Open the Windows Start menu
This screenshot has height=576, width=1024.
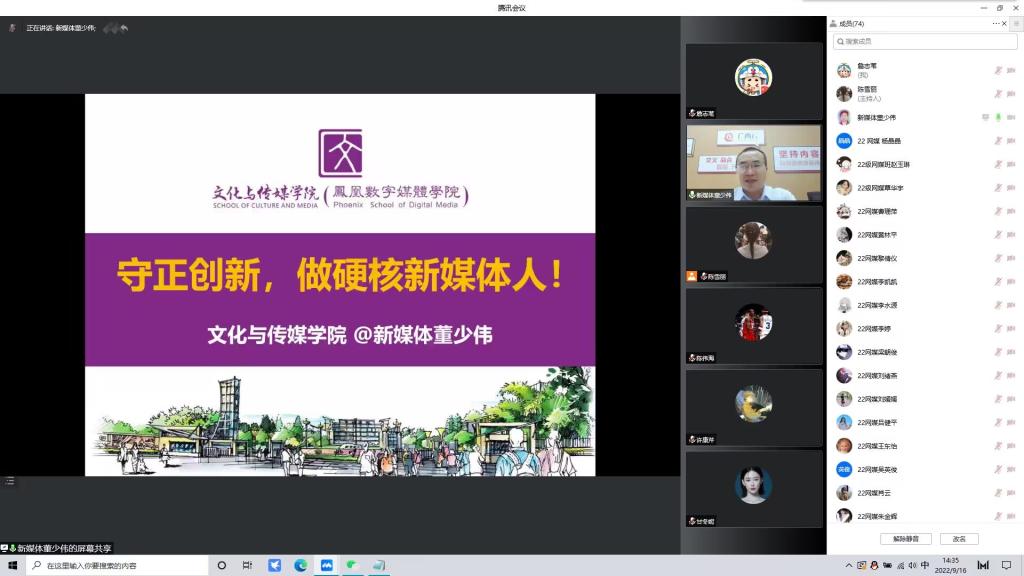point(12,566)
